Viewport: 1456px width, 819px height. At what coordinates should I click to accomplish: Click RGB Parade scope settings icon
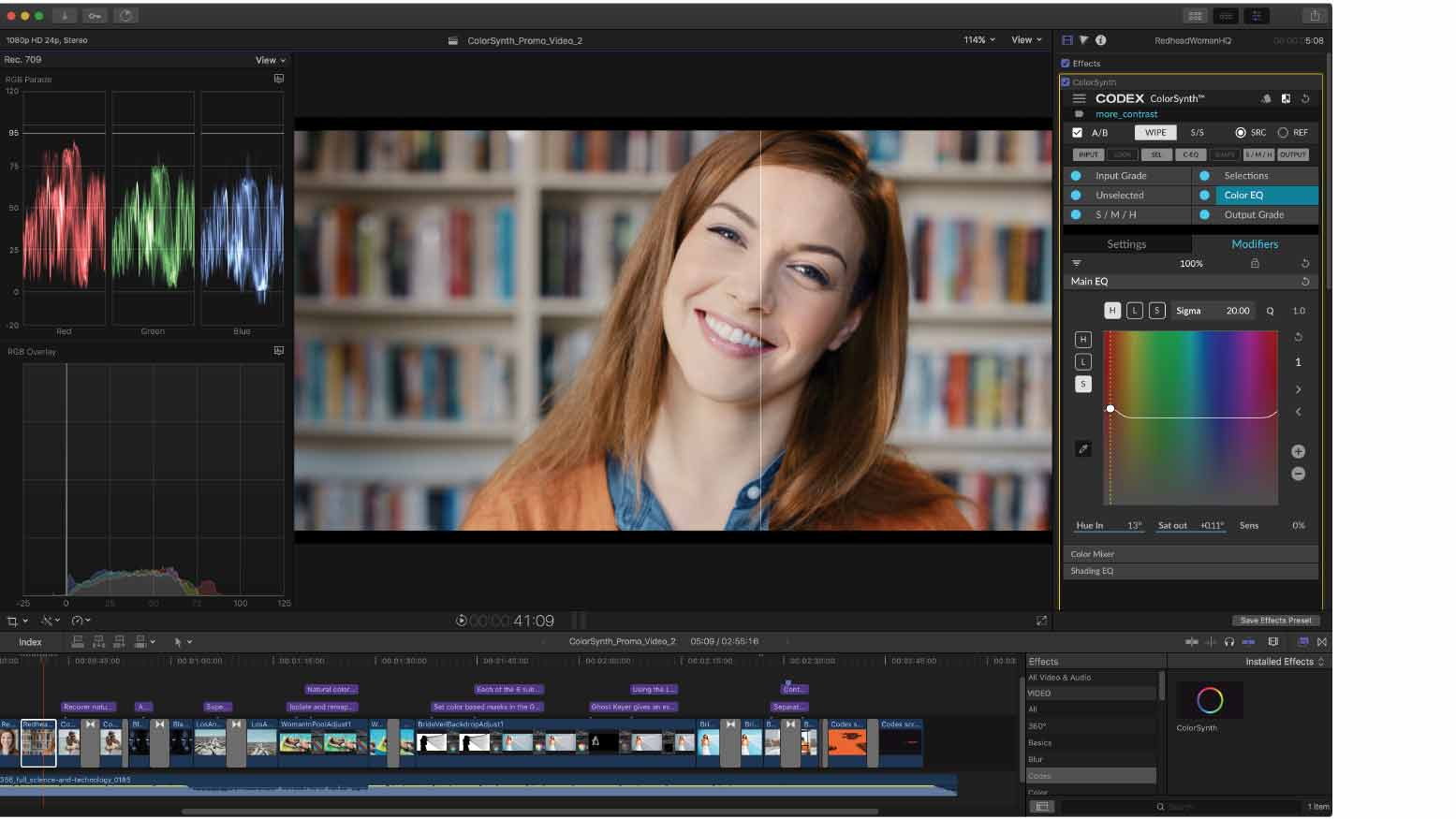point(278,79)
